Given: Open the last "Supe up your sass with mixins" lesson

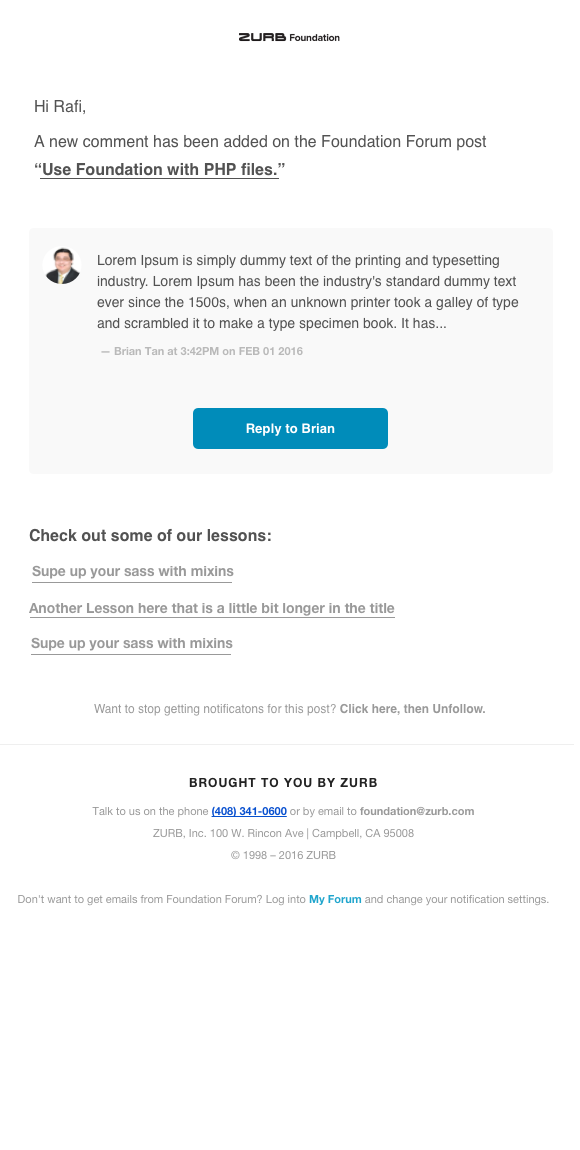Looking at the screenshot, I should [x=131, y=643].
